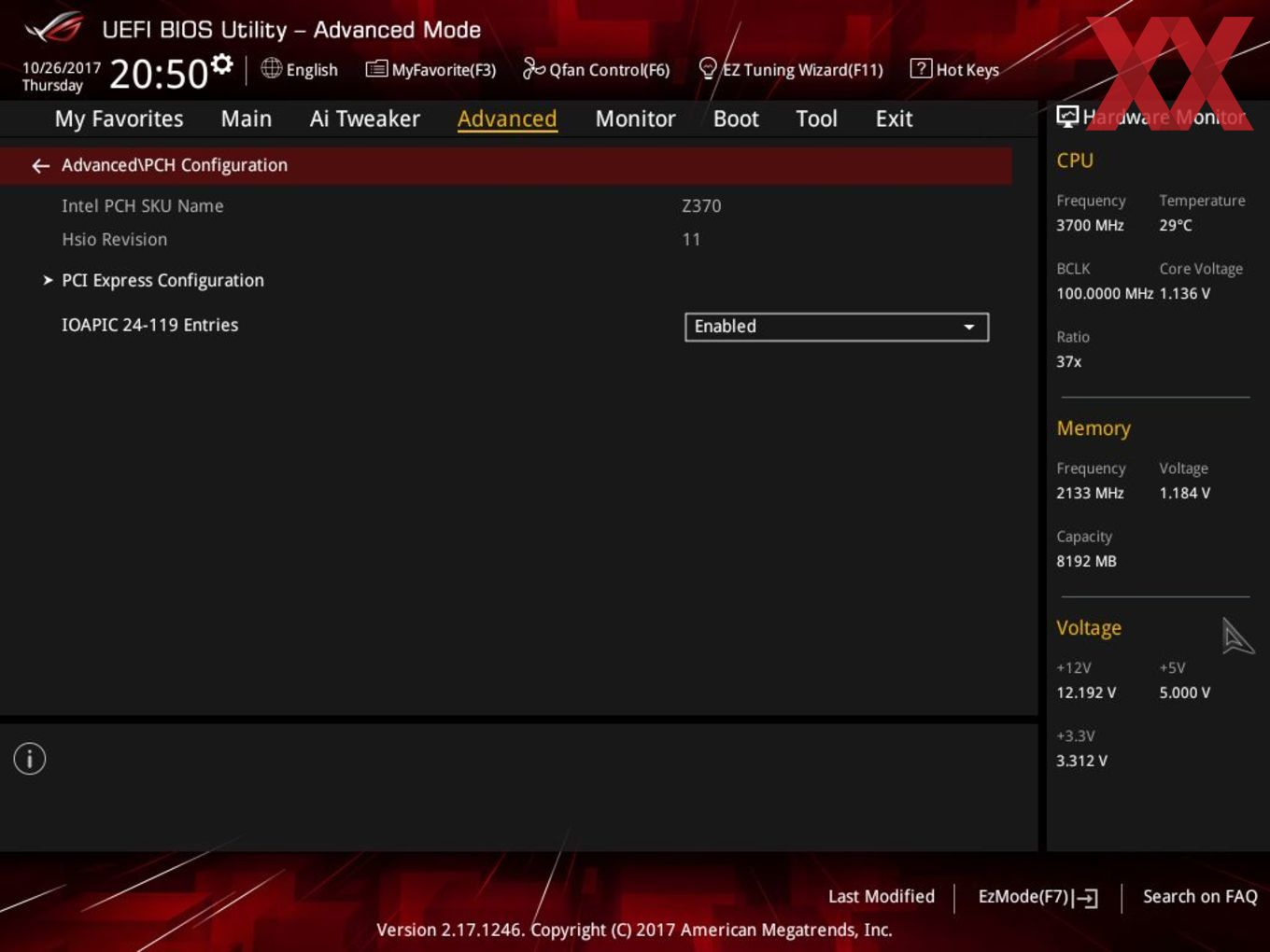The image size is (1270, 952).
Task: Click the Hsio Revision value 11
Action: (x=691, y=239)
